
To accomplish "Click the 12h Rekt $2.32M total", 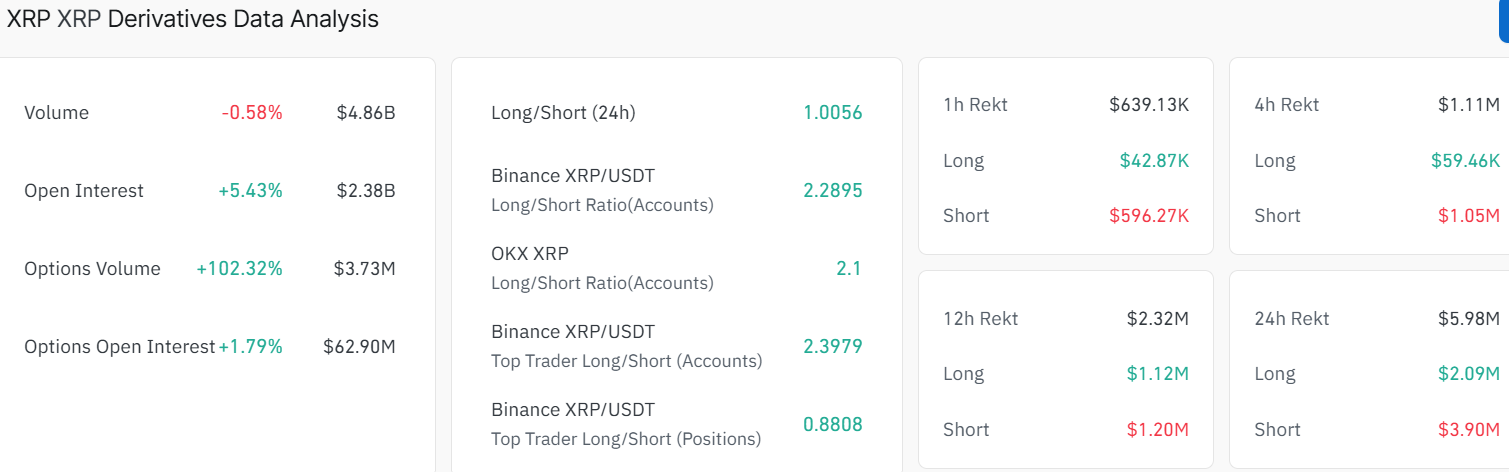I will click(x=1157, y=319).
